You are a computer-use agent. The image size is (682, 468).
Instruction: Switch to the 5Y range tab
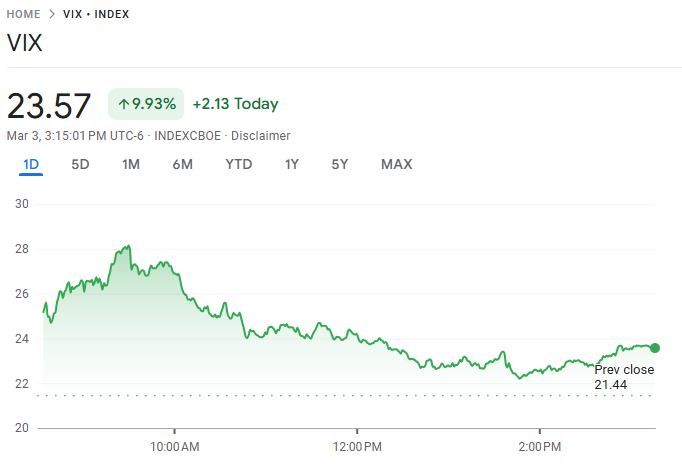[x=340, y=164]
